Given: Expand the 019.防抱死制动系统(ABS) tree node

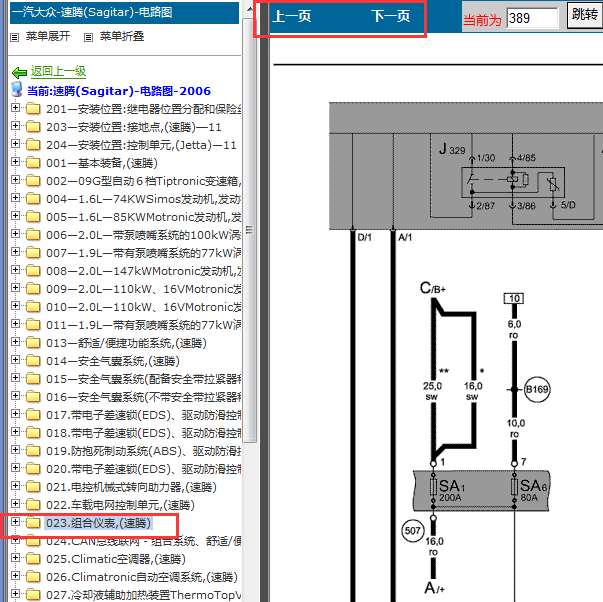Looking at the screenshot, I should coord(15,450).
